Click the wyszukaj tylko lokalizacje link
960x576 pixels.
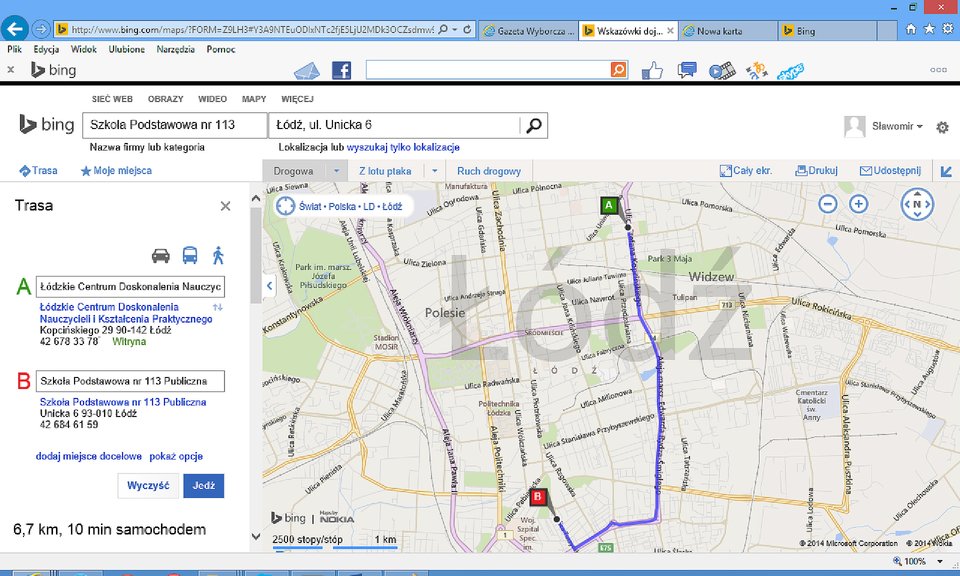tap(403, 148)
